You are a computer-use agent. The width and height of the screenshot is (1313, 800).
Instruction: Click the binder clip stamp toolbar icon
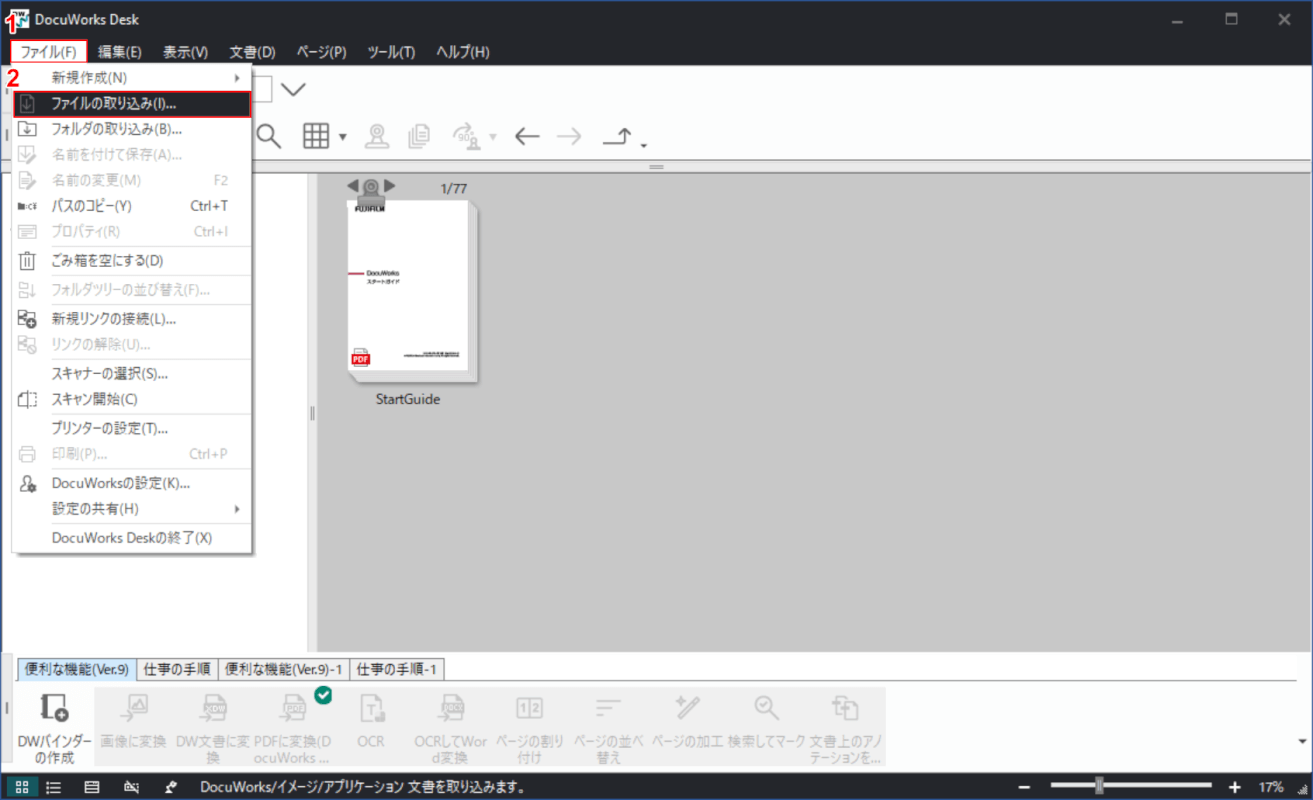pyautogui.click(x=377, y=136)
